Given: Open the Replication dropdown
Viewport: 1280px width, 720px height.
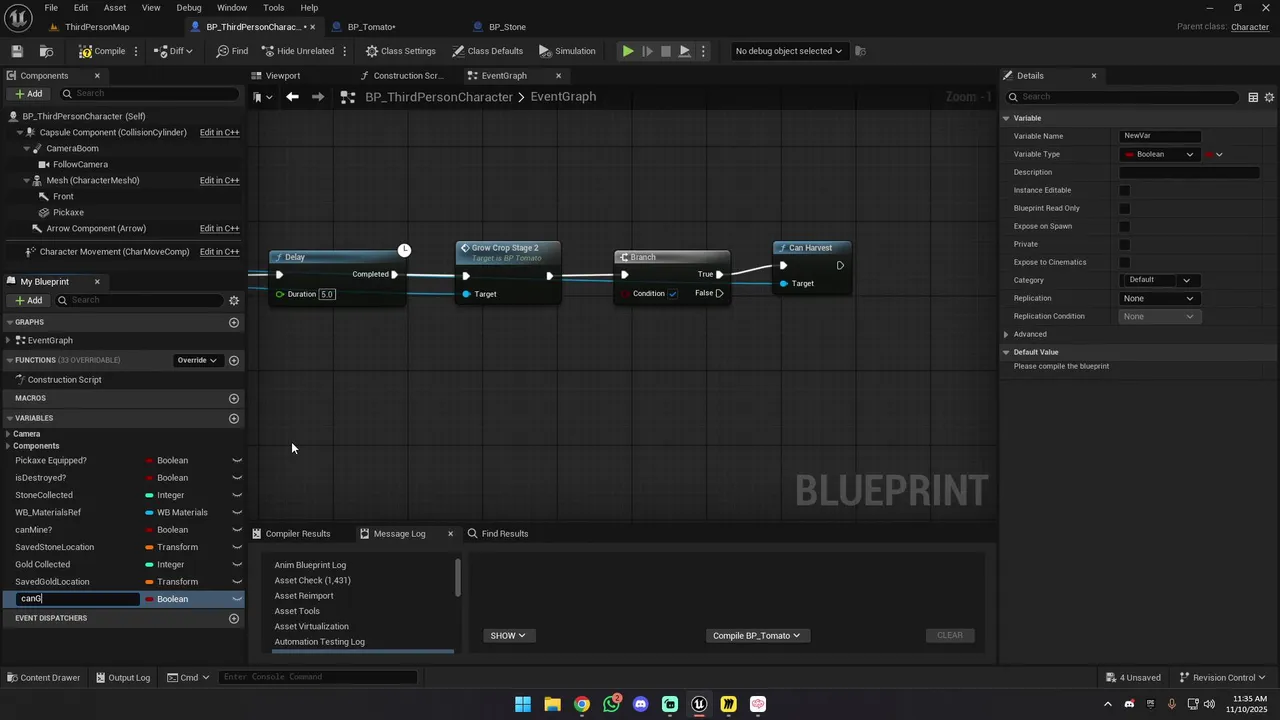Looking at the screenshot, I should coord(1159,298).
